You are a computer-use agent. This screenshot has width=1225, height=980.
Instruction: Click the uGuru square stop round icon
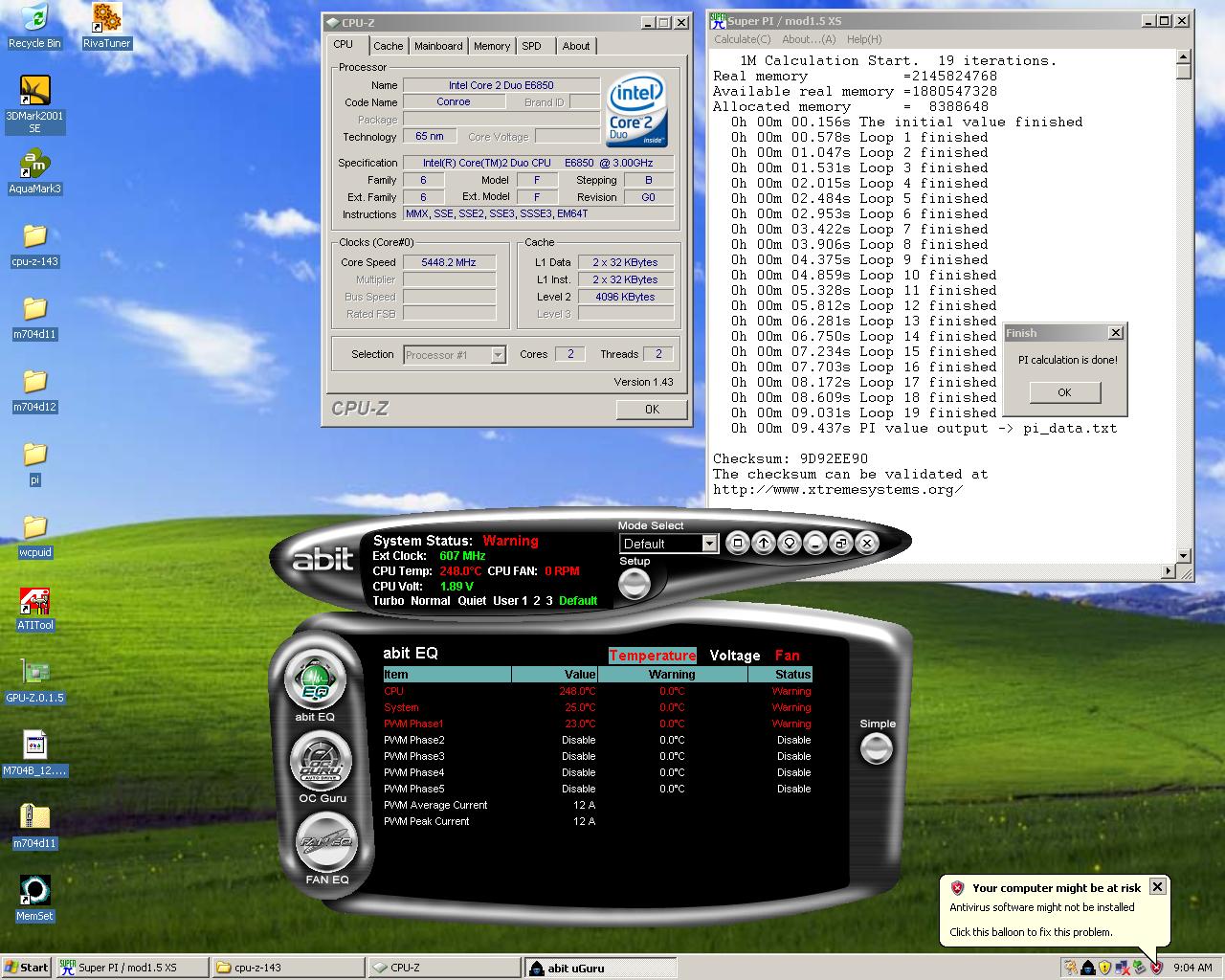[x=737, y=544]
